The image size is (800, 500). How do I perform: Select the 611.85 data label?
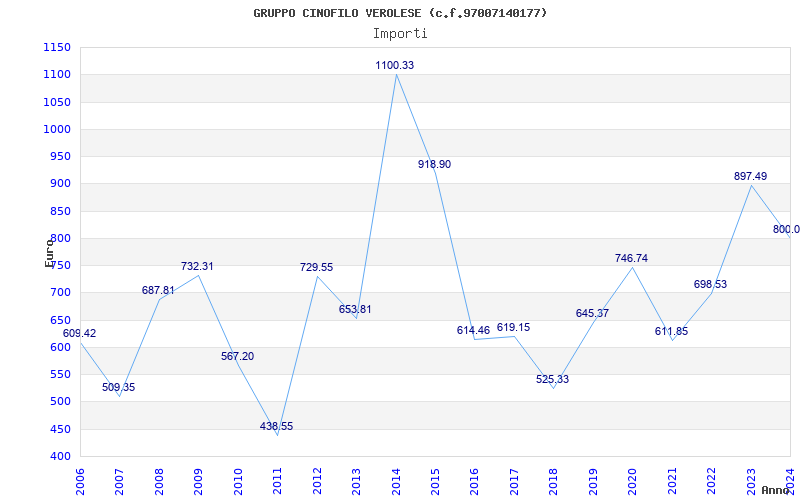click(671, 331)
